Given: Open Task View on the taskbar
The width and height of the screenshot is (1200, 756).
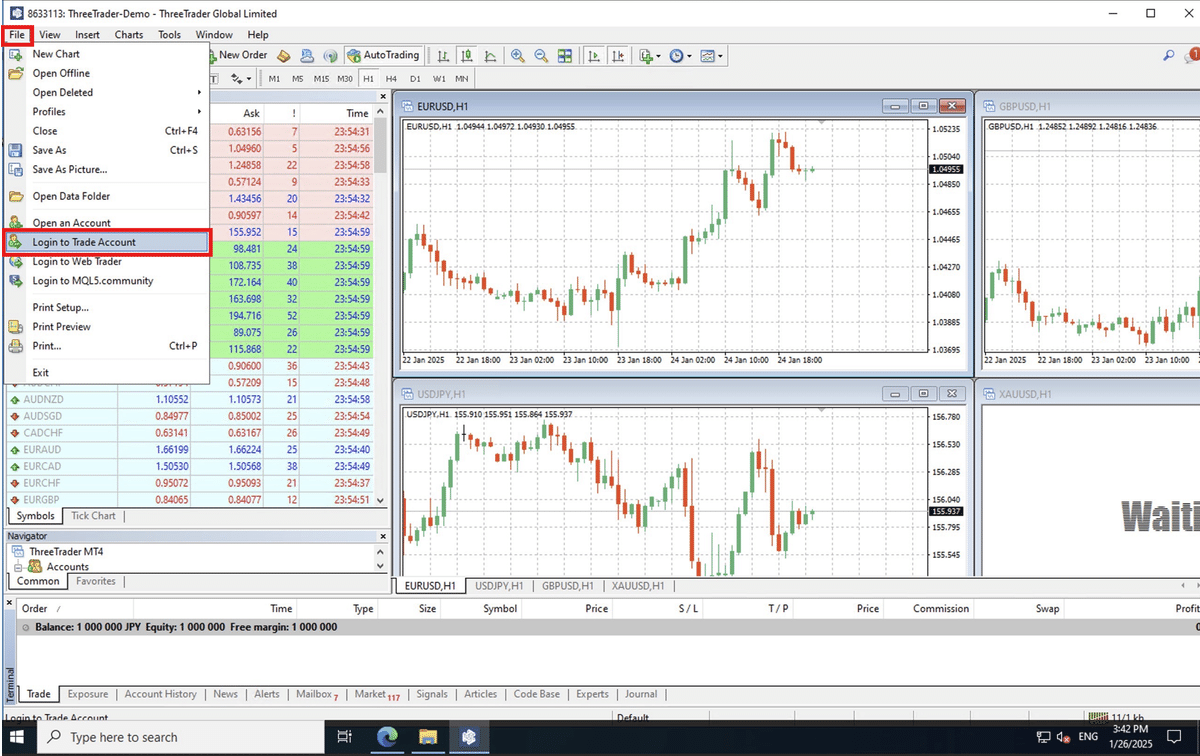Looking at the screenshot, I should pos(344,737).
